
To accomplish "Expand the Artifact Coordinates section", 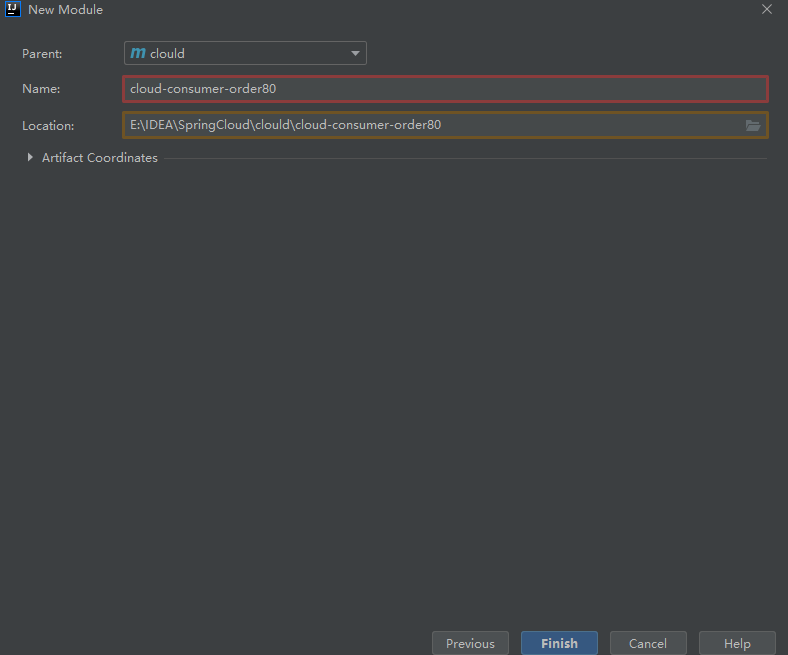I will [30, 157].
